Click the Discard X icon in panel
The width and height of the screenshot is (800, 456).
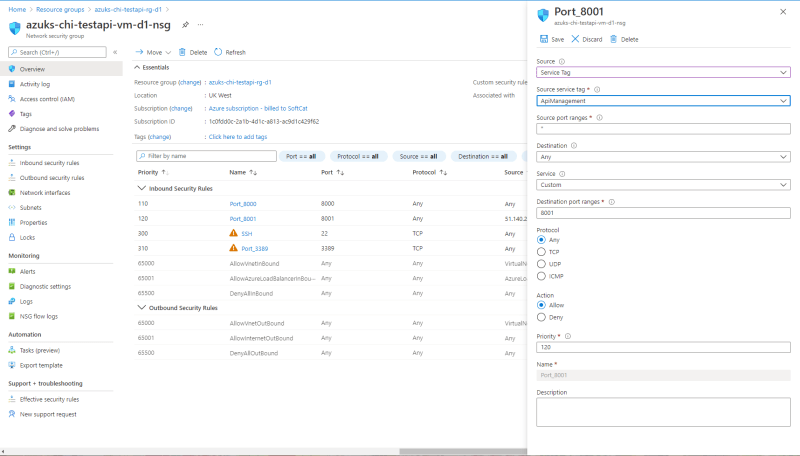pyautogui.click(x=575, y=39)
